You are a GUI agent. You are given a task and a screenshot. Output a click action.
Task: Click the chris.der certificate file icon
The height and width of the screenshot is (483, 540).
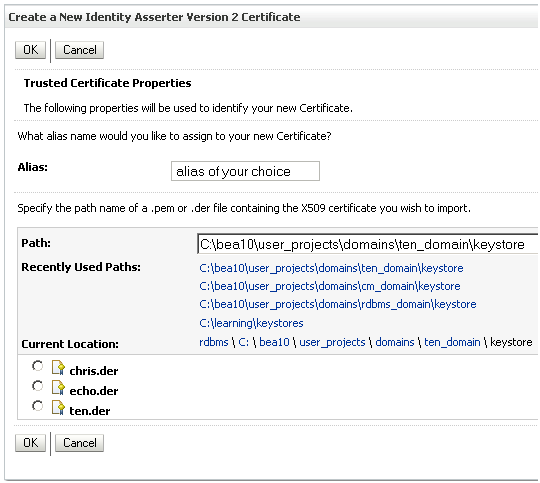pyautogui.click(x=58, y=367)
